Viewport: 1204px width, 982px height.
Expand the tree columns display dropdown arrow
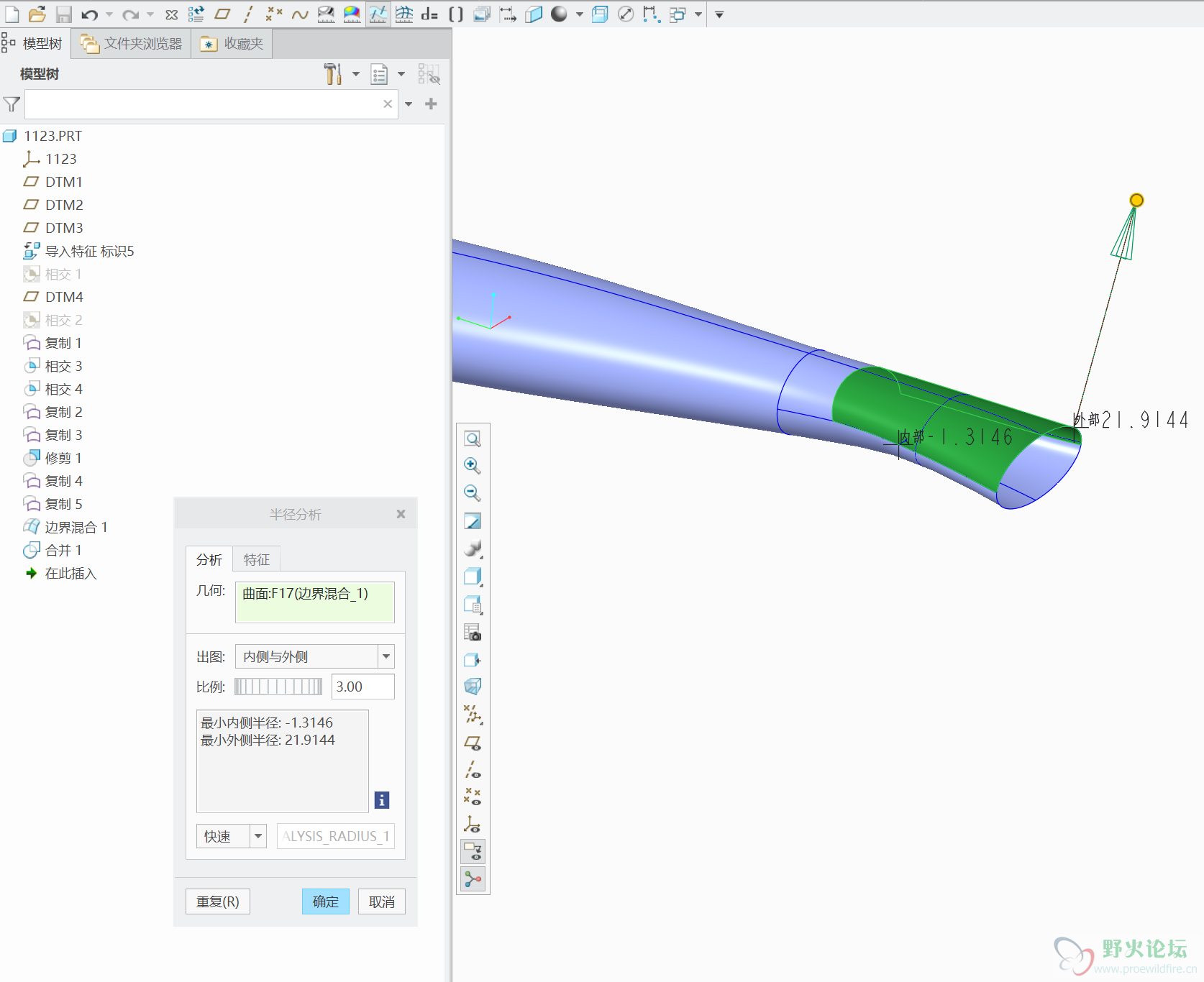(x=401, y=74)
